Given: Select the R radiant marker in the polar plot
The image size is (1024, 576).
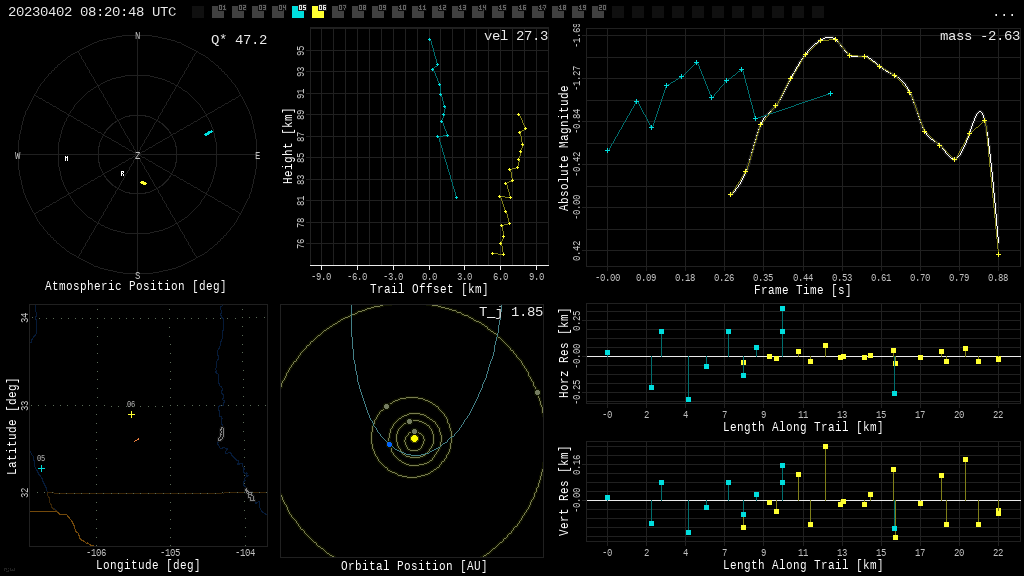Looking at the screenshot, I should click(x=123, y=174).
